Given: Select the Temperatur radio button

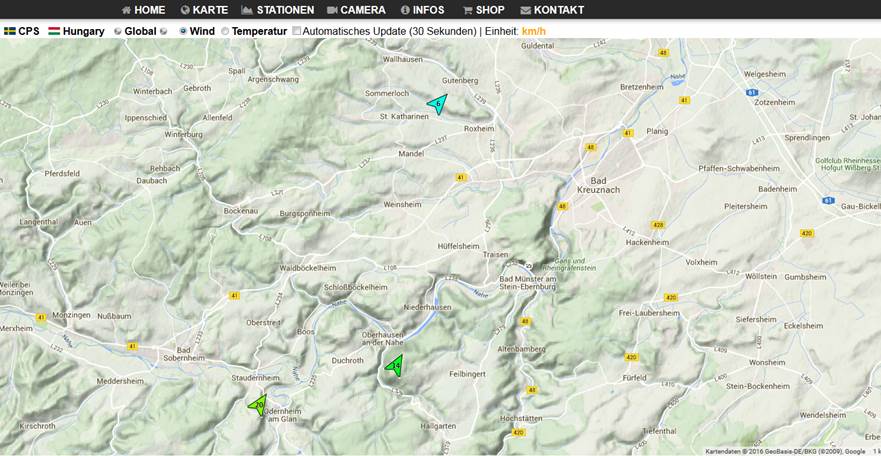Looking at the screenshot, I should tap(225, 31).
